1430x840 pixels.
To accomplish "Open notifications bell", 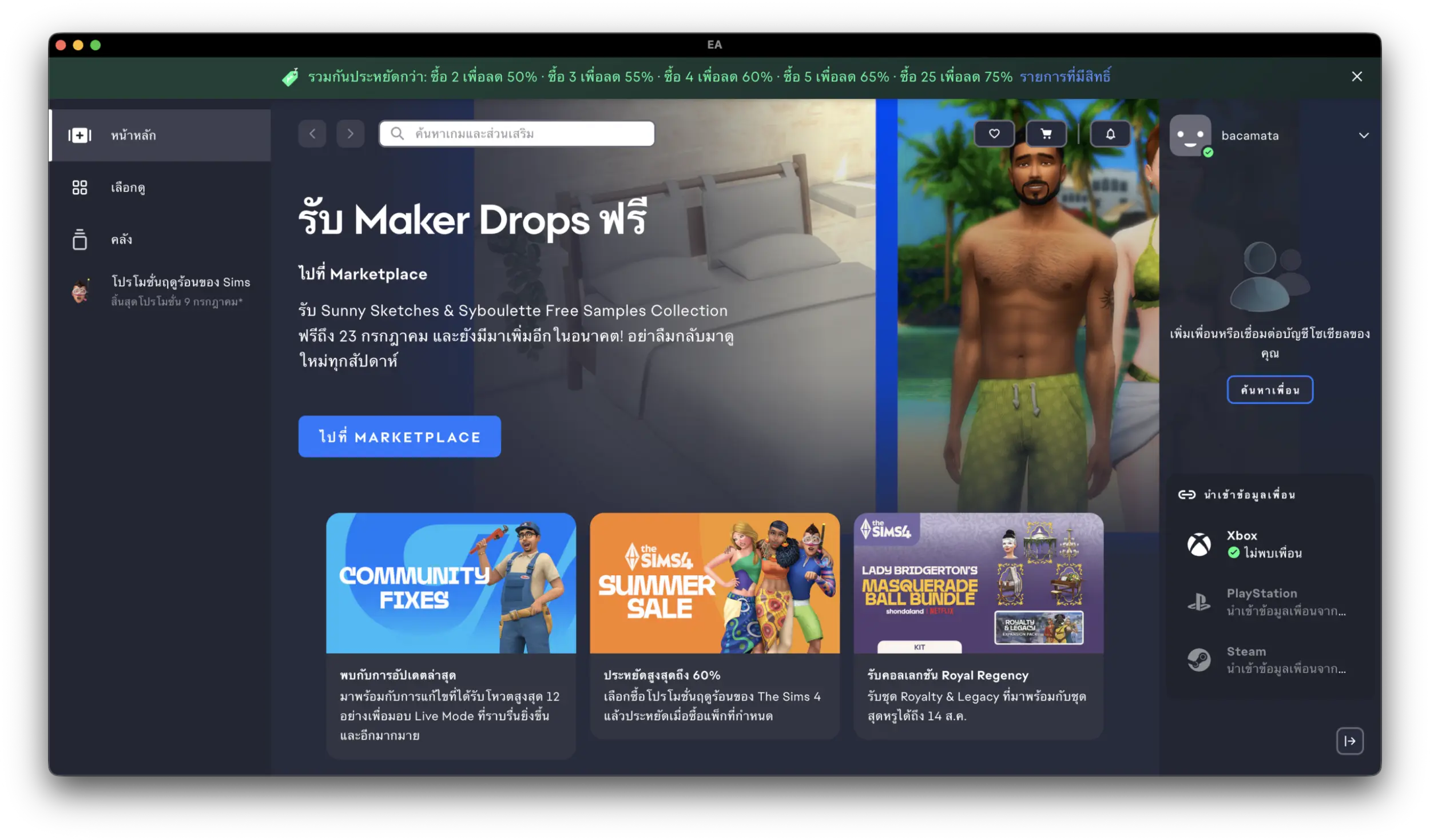I will (x=1110, y=134).
